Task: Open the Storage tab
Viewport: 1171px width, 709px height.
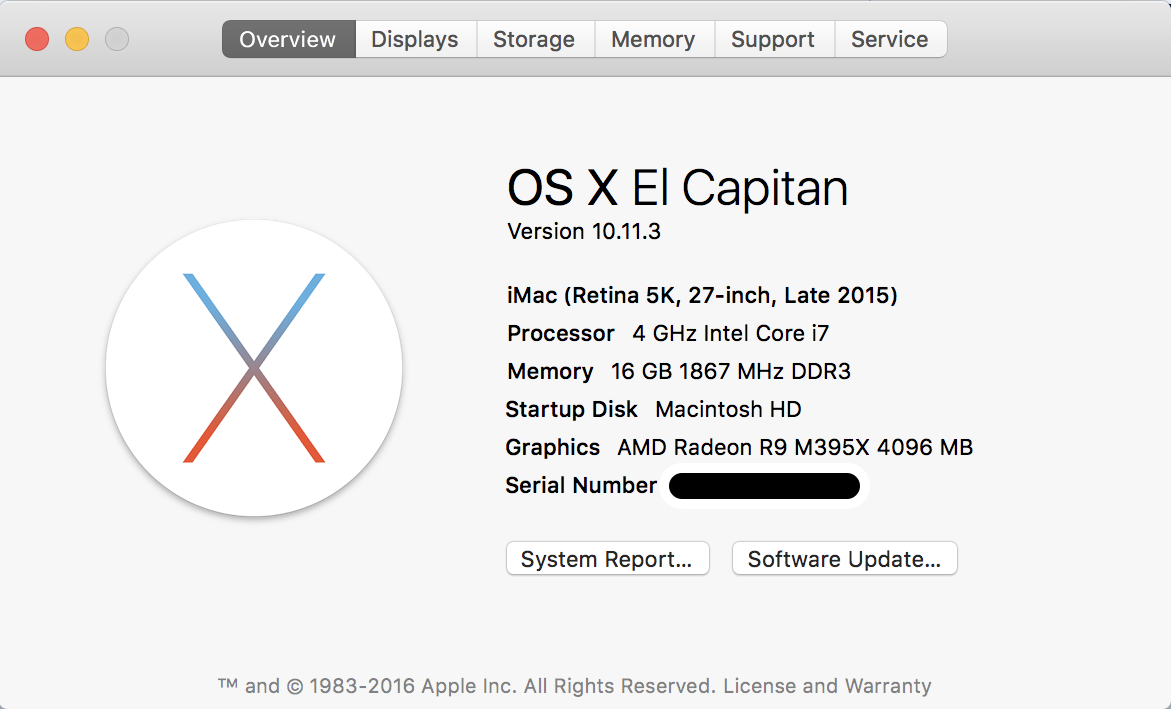Action: click(534, 40)
